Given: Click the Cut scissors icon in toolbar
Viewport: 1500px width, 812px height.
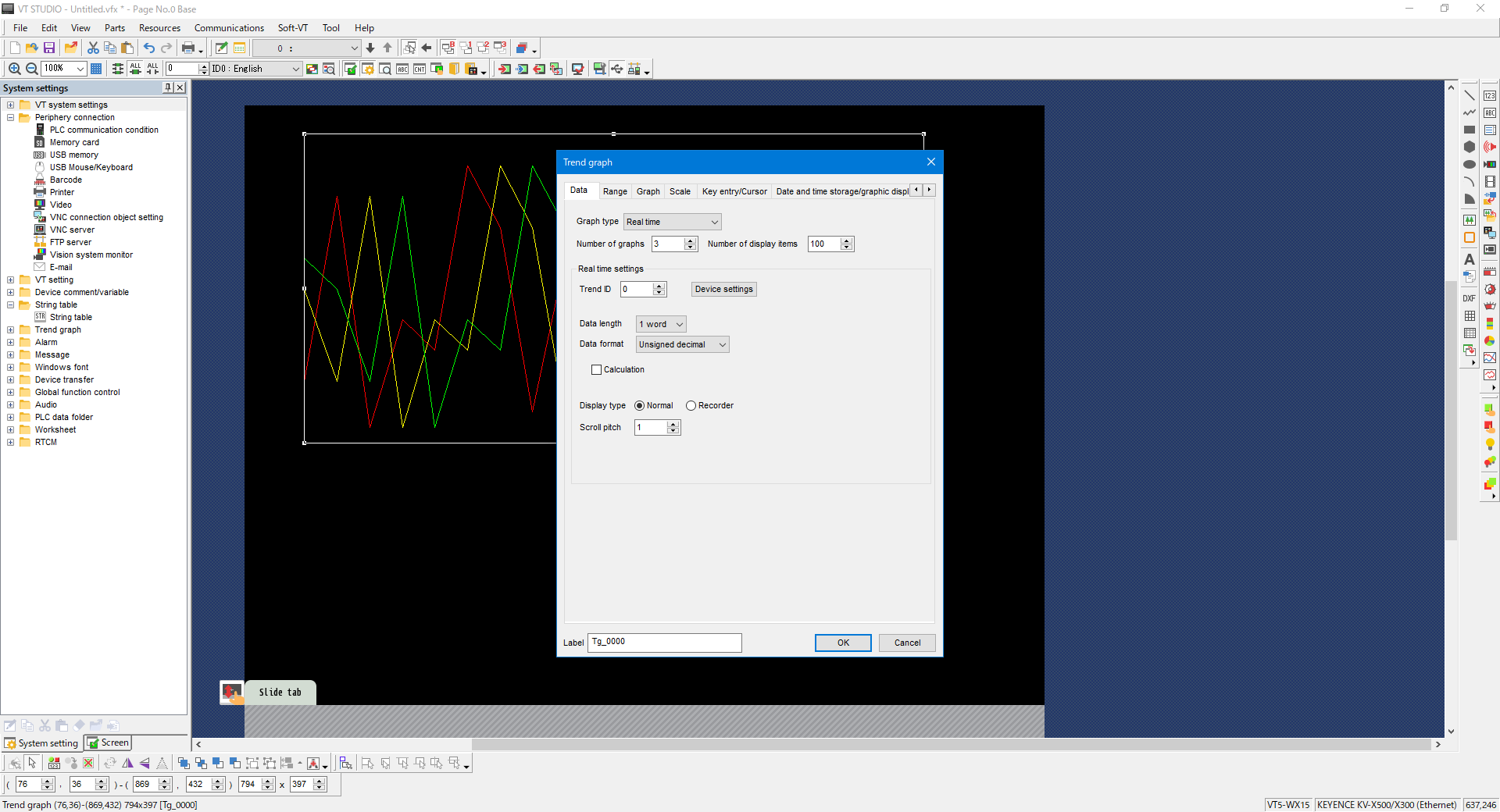Looking at the screenshot, I should (93, 48).
